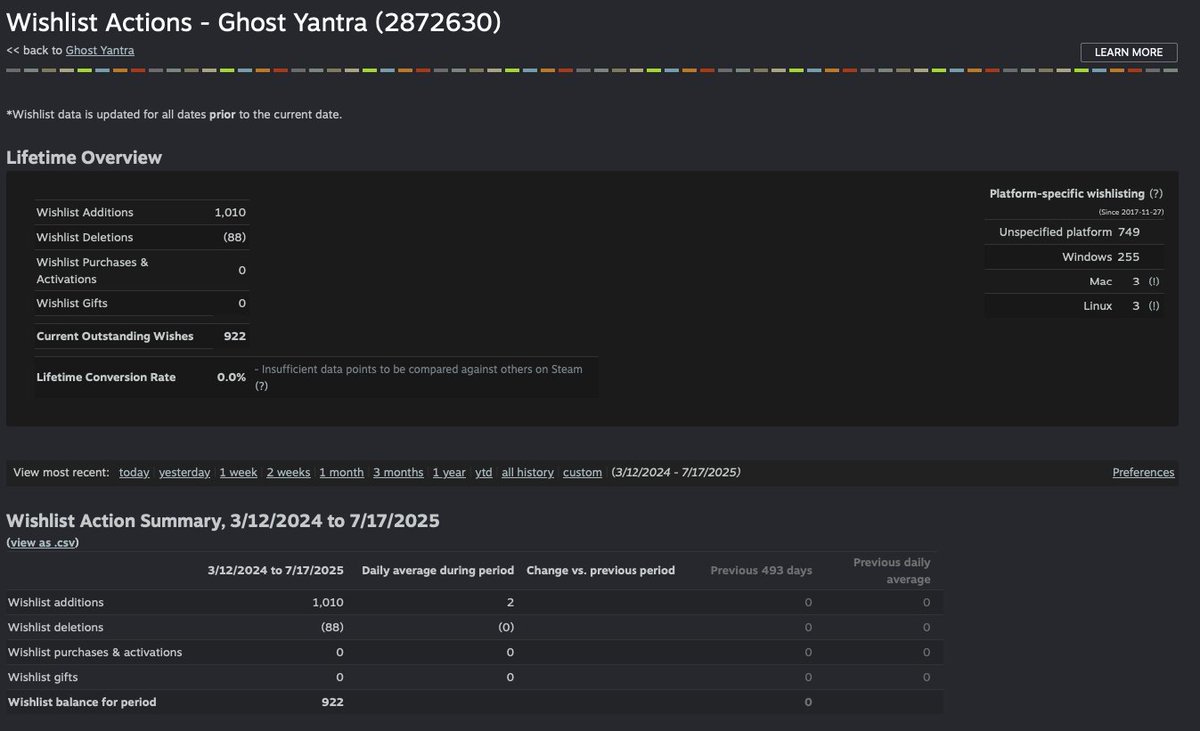Click the 'Lifetime Overview' heading
This screenshot has width=1200, height=731.
(x=84, y=157)
